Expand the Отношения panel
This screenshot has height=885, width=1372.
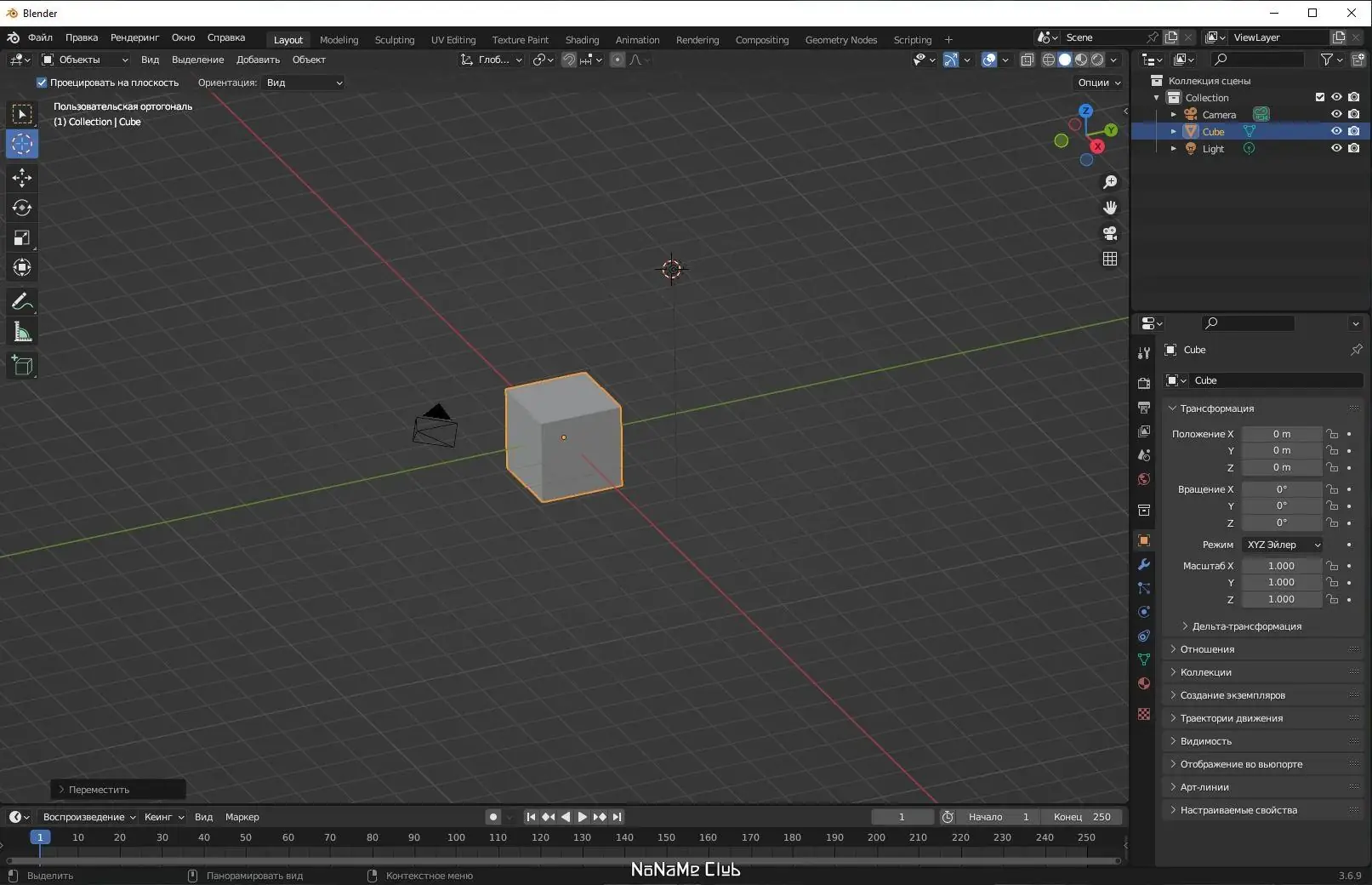(x=1207, y=649)
